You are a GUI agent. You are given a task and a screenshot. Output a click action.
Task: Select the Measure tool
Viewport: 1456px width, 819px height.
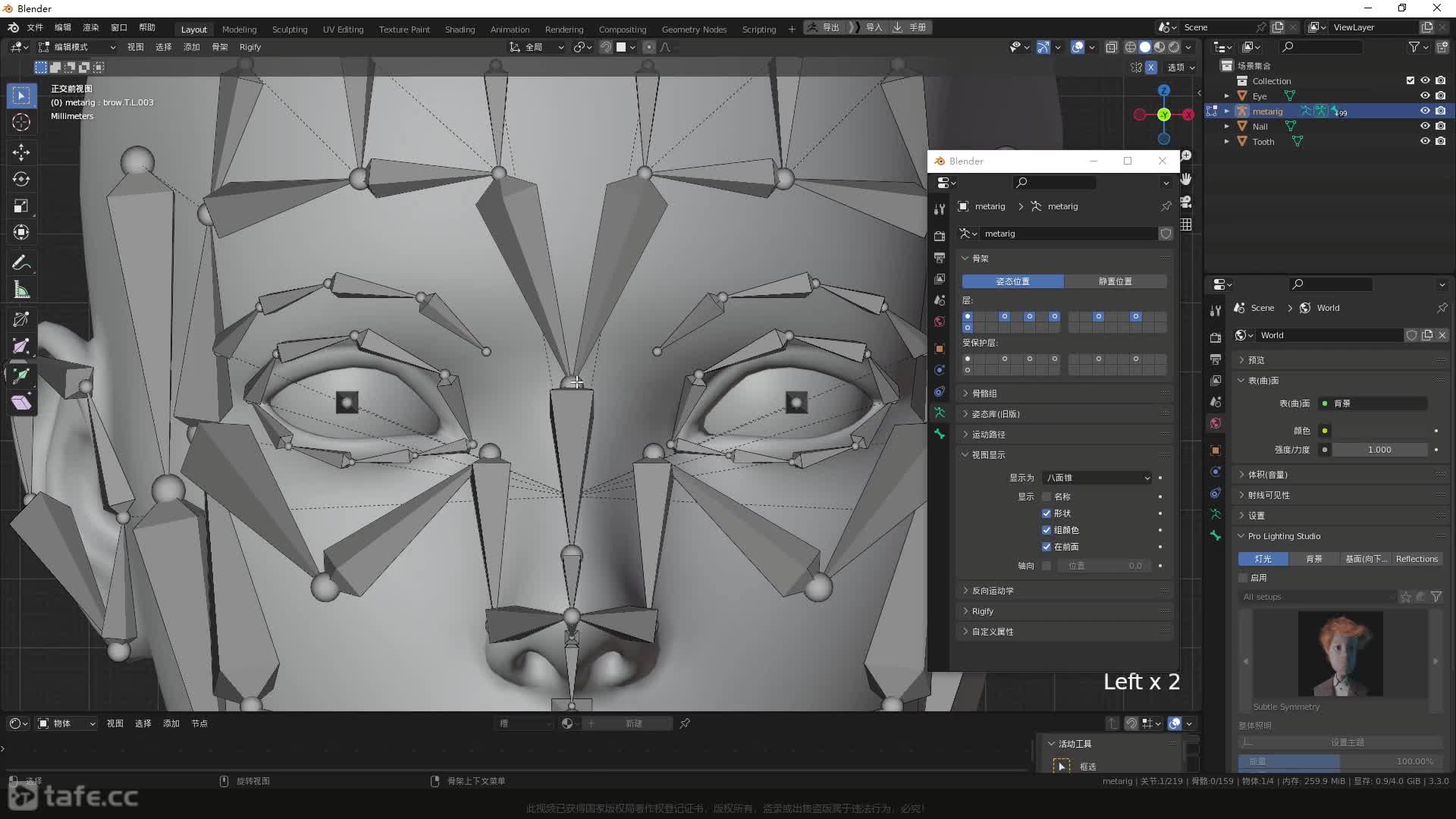[21, 290]
